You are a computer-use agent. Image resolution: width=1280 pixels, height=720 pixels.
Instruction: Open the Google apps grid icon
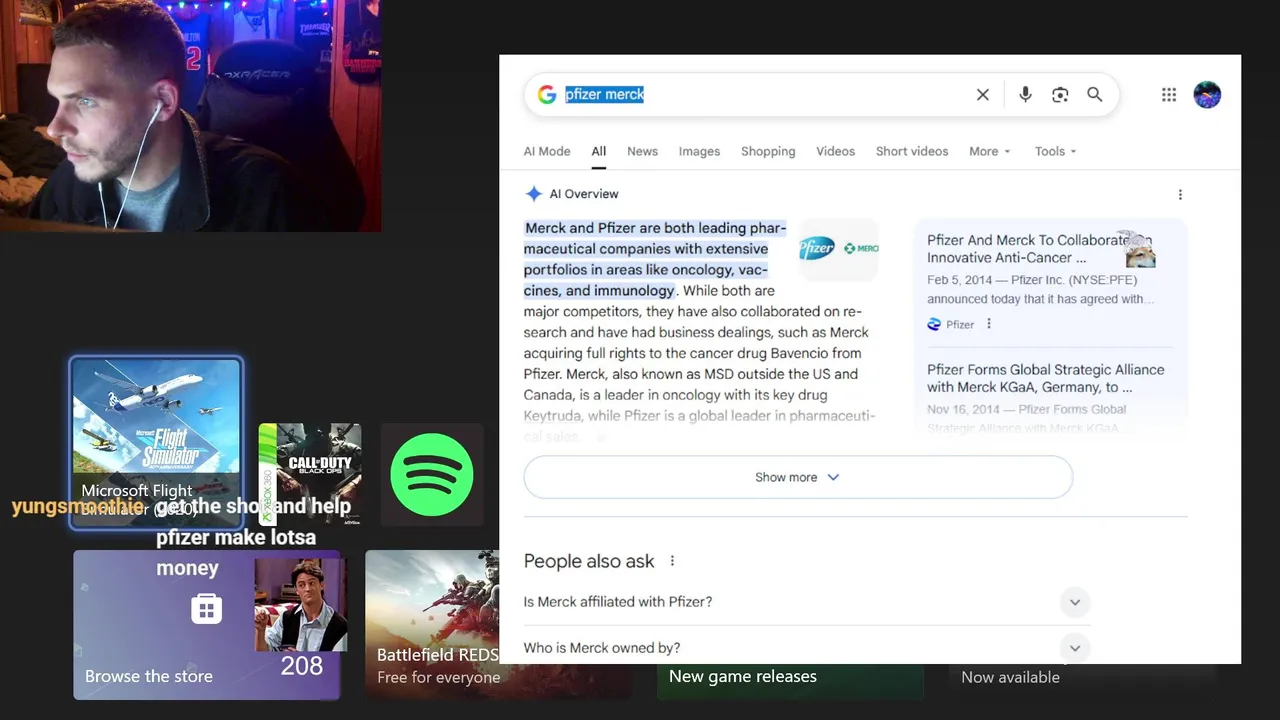pyautogui.click(x=1169, y=94)
